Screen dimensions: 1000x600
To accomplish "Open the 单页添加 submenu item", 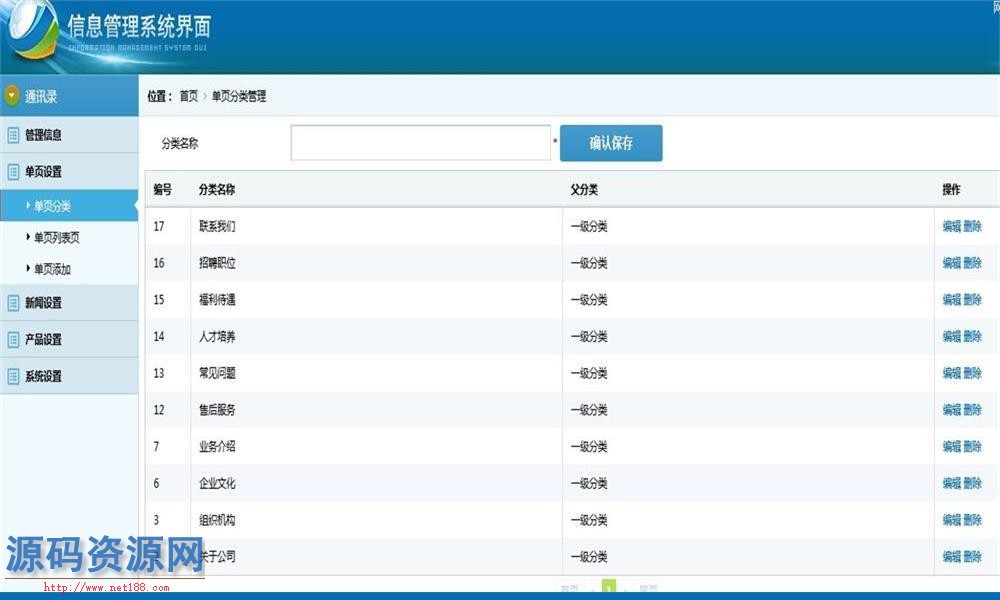I will [x=52, y=269].
